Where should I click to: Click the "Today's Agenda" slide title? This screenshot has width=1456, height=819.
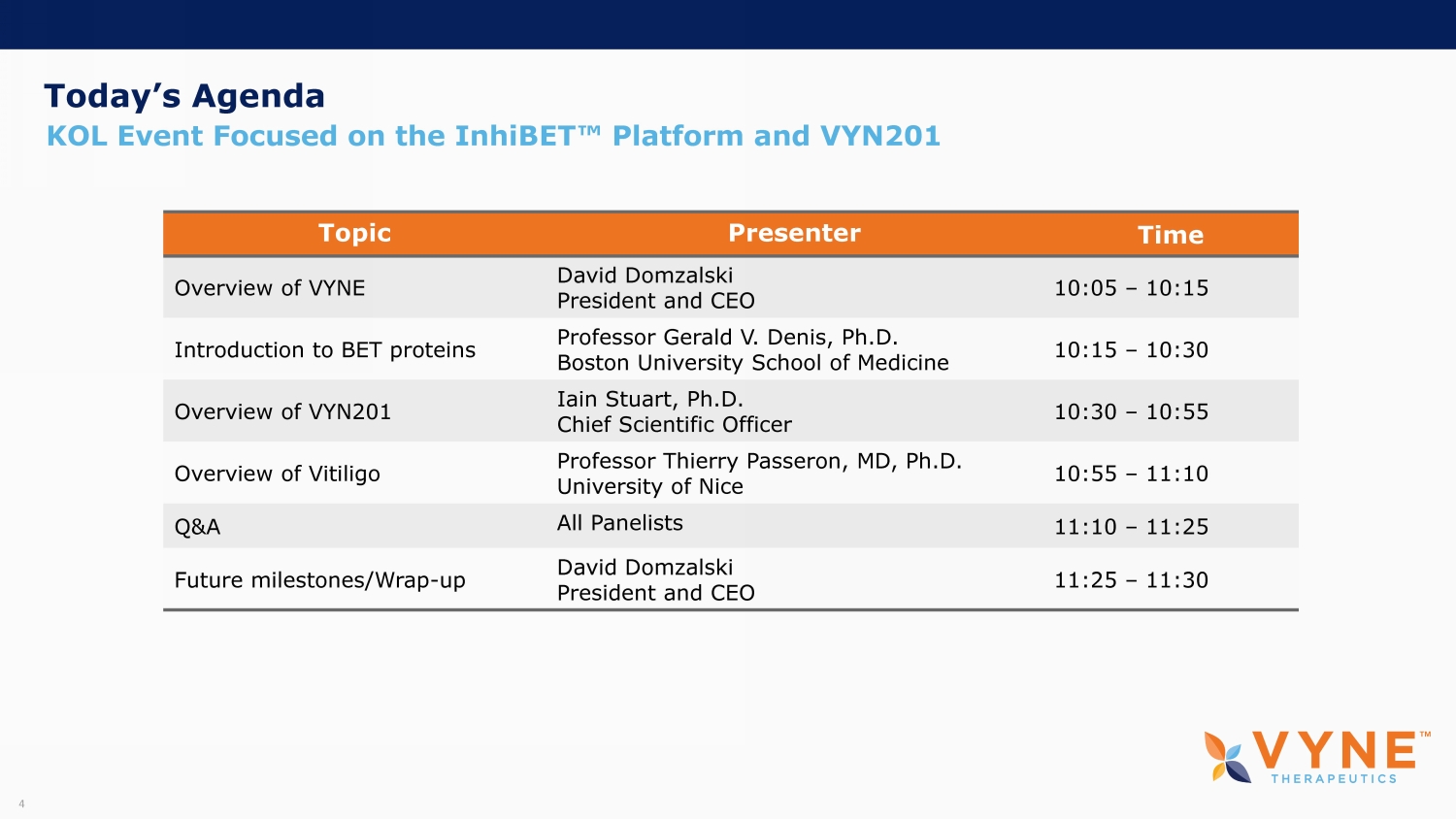[184, 96]
